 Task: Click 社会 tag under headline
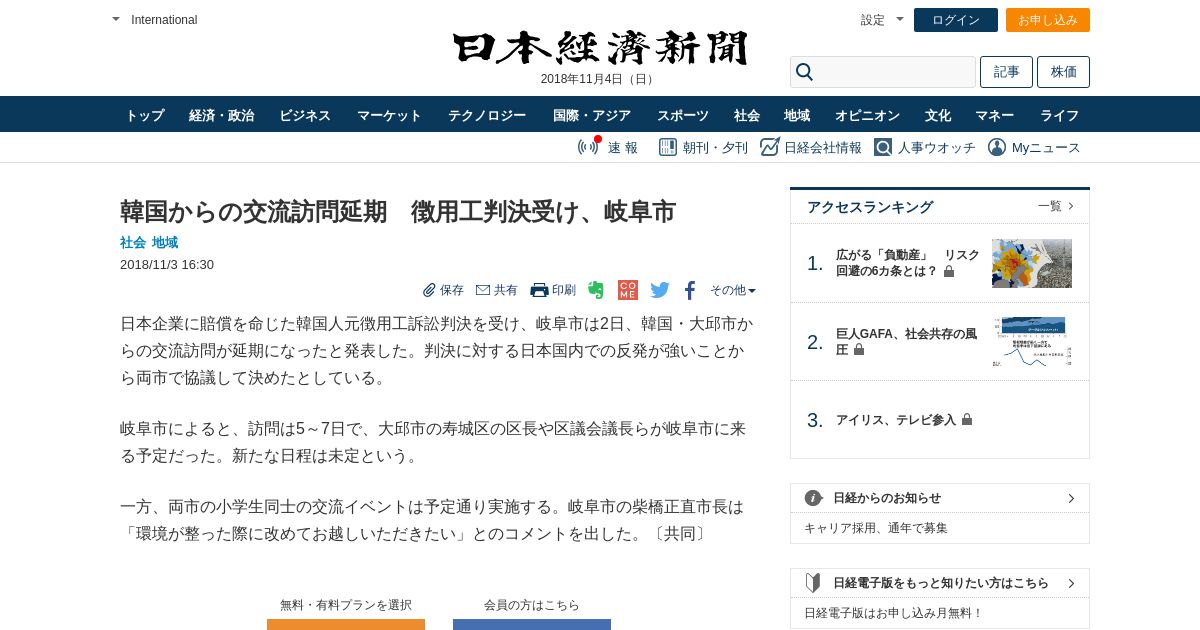[x=133, y=242]
